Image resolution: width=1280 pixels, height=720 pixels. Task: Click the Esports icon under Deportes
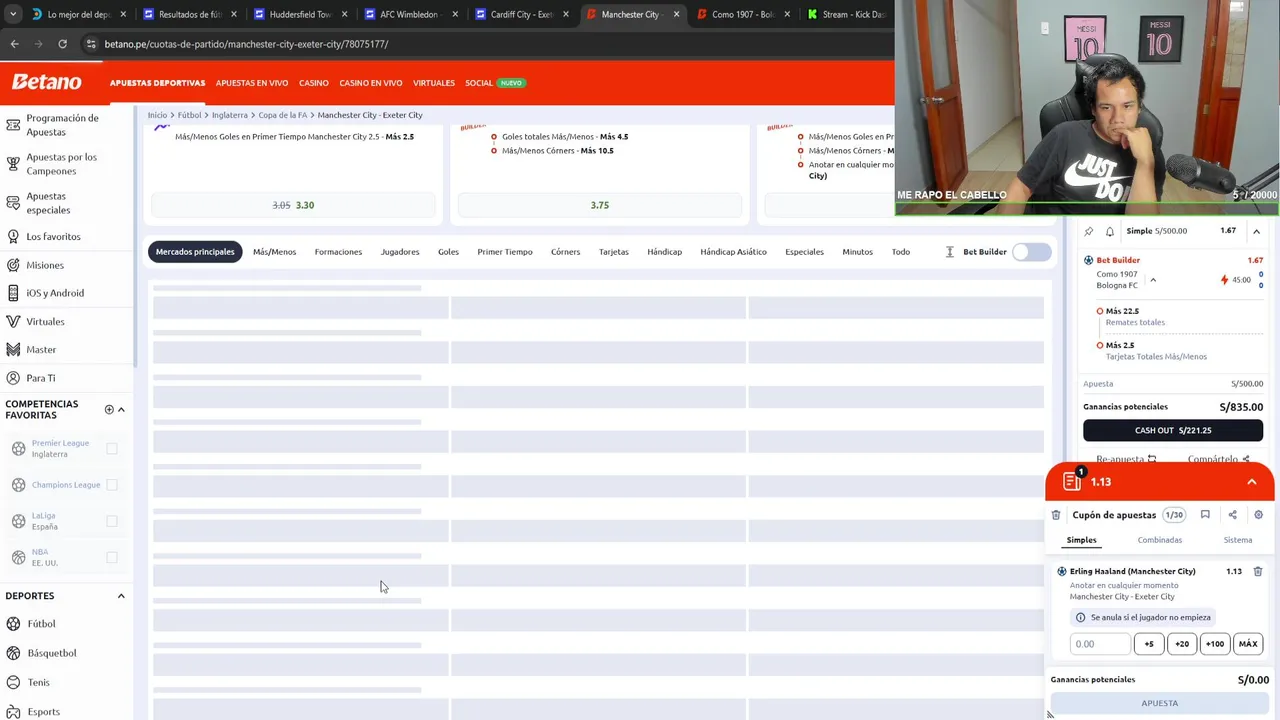click(x=13, y=711)
